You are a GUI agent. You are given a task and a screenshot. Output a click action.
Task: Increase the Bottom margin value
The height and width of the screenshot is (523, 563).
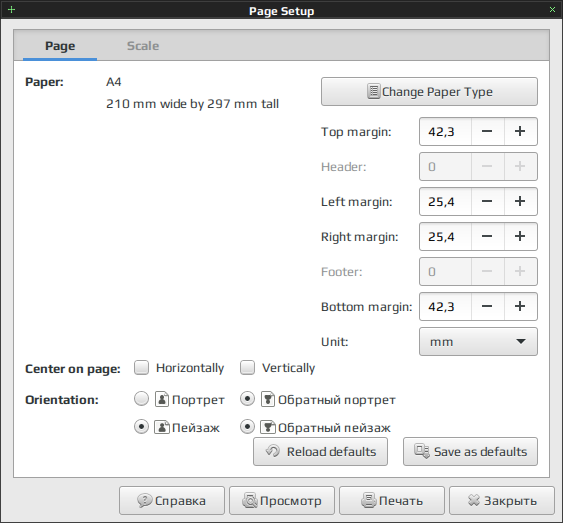(x=520, y=306)
